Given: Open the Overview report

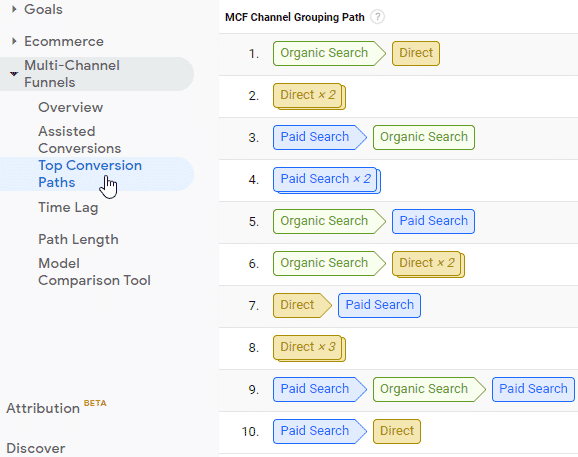Looking at the screenshot, I should click(70, 107).
